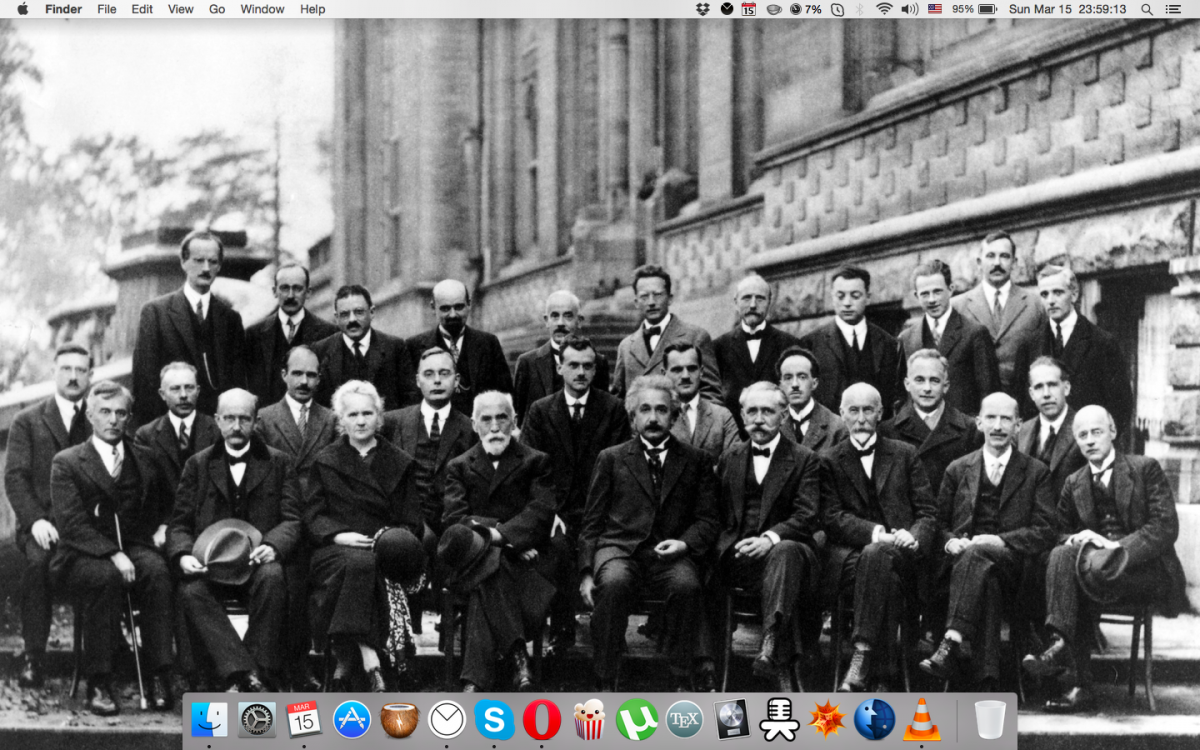1200x750 pixels.
Task: Open the View menu
Action: point(181,9)
